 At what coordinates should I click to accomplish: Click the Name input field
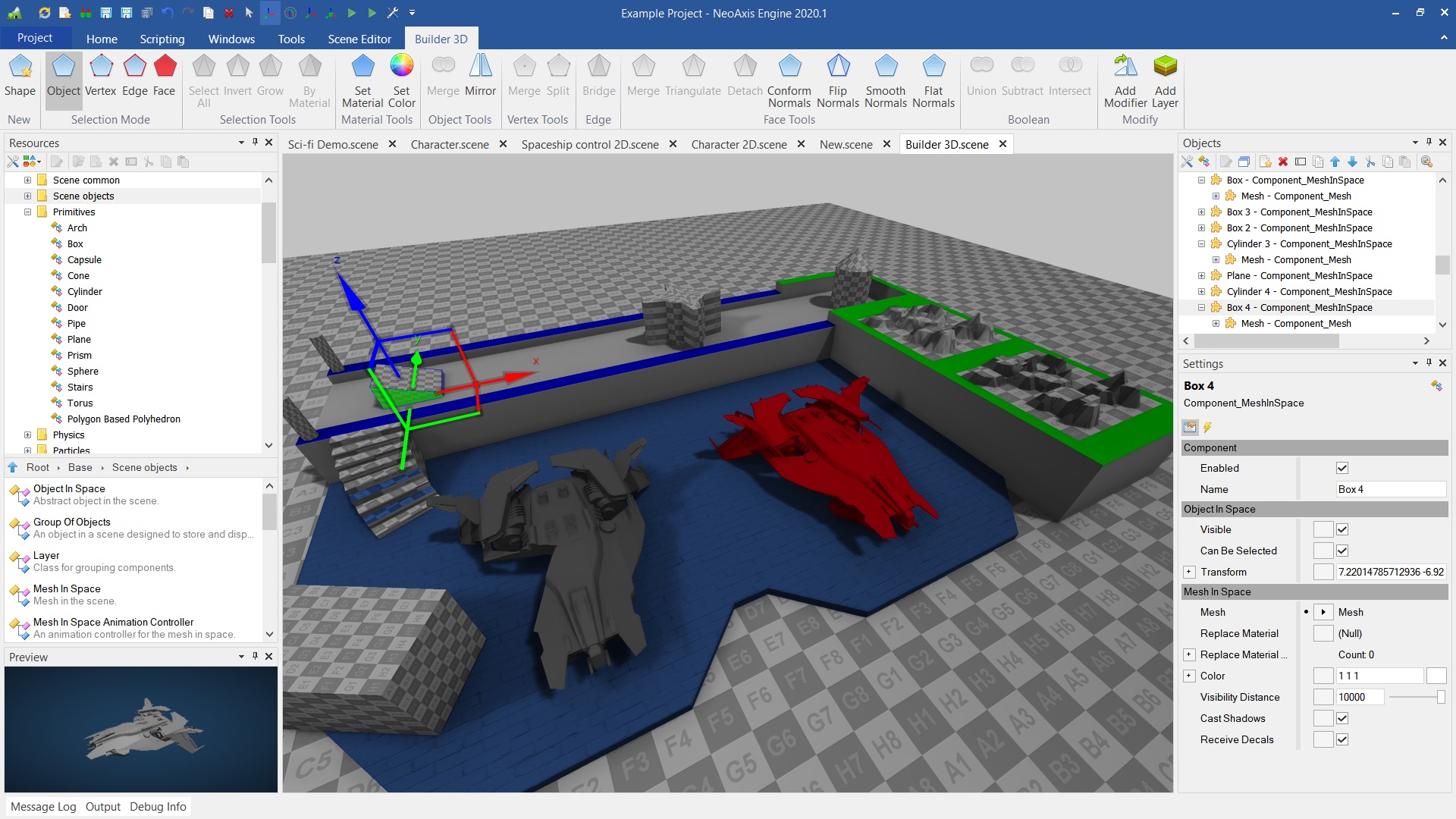coord(1390,489)
